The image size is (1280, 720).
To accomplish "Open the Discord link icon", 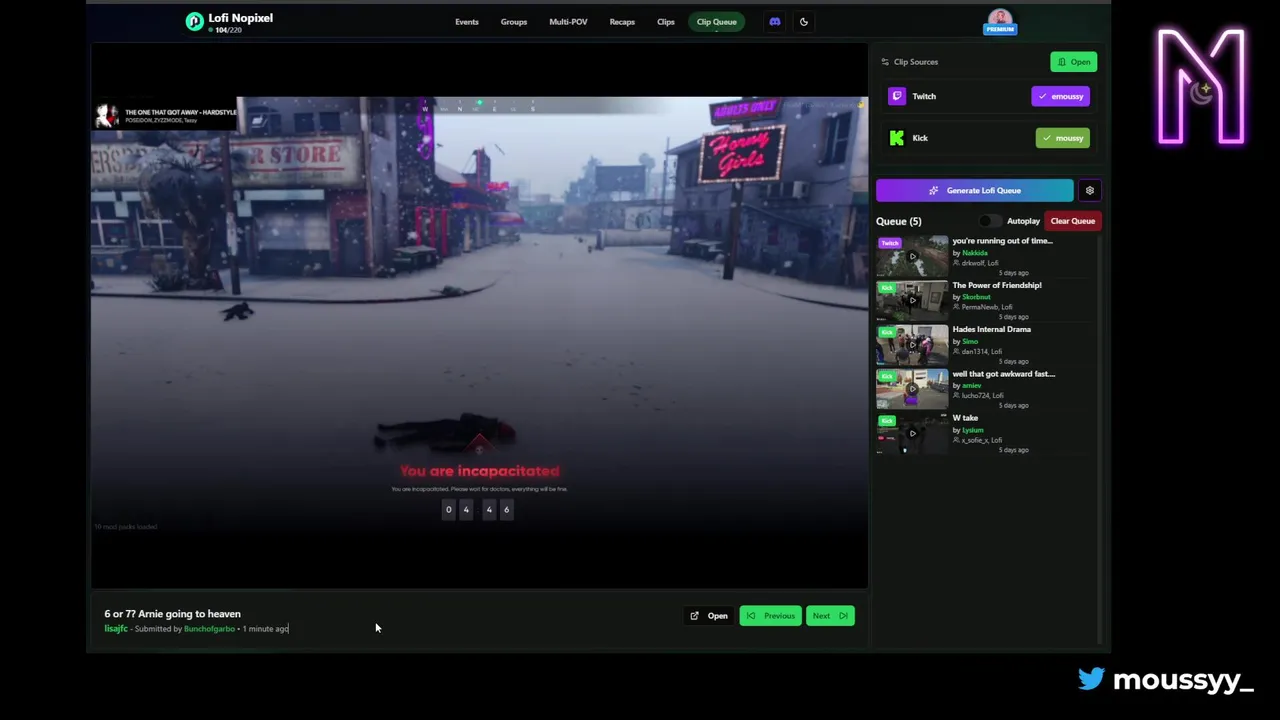I will (774, 21).
